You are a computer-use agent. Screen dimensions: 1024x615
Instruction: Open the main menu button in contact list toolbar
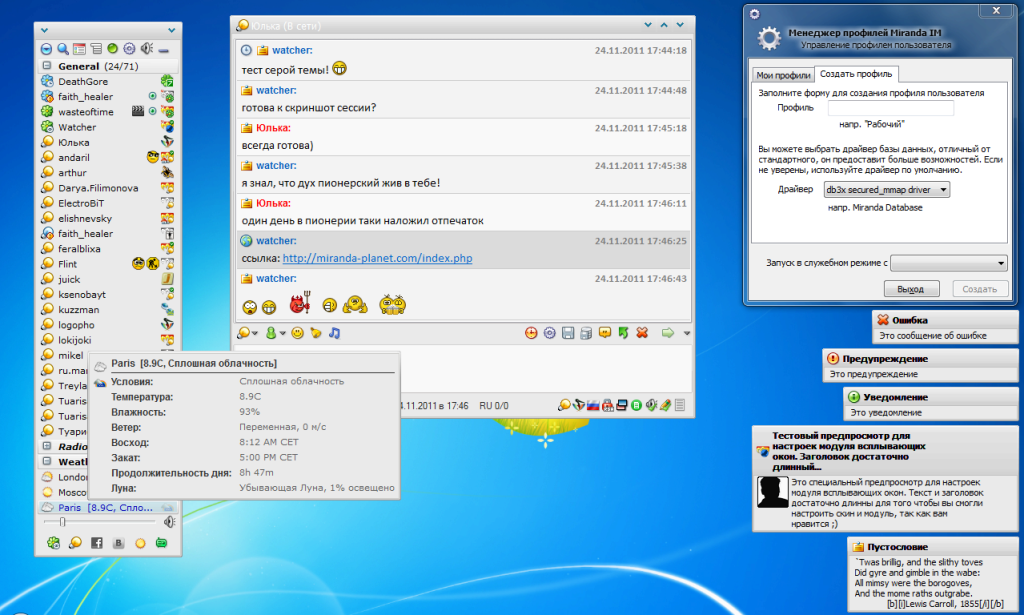tap(46, 49)
